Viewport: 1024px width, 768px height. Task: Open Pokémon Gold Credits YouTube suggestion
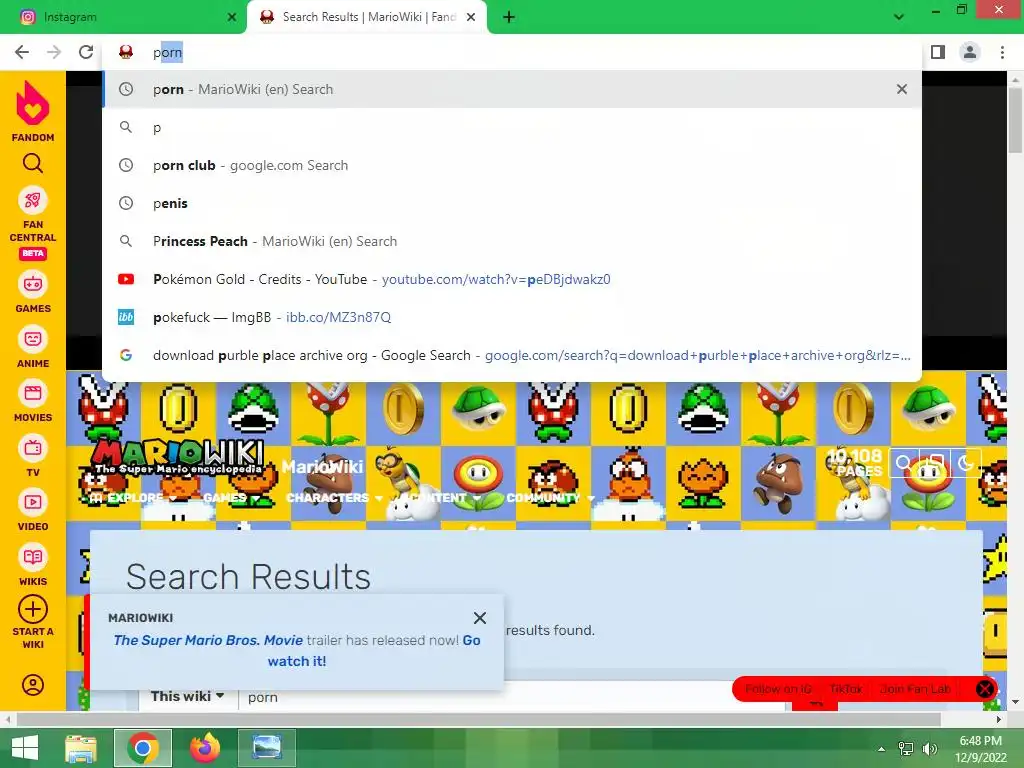[x=512, y=279]
